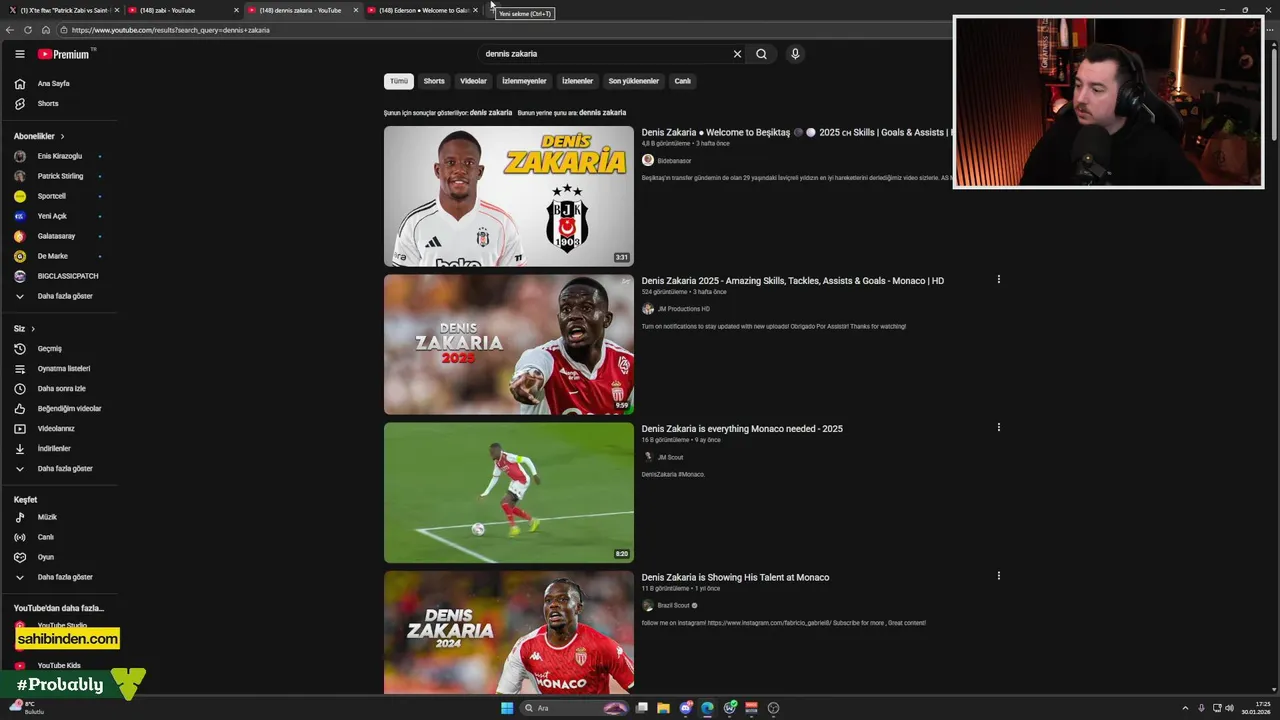Open Videolarınız in the sidebar
Screen dimensions: 1280x720
point(58,429)
